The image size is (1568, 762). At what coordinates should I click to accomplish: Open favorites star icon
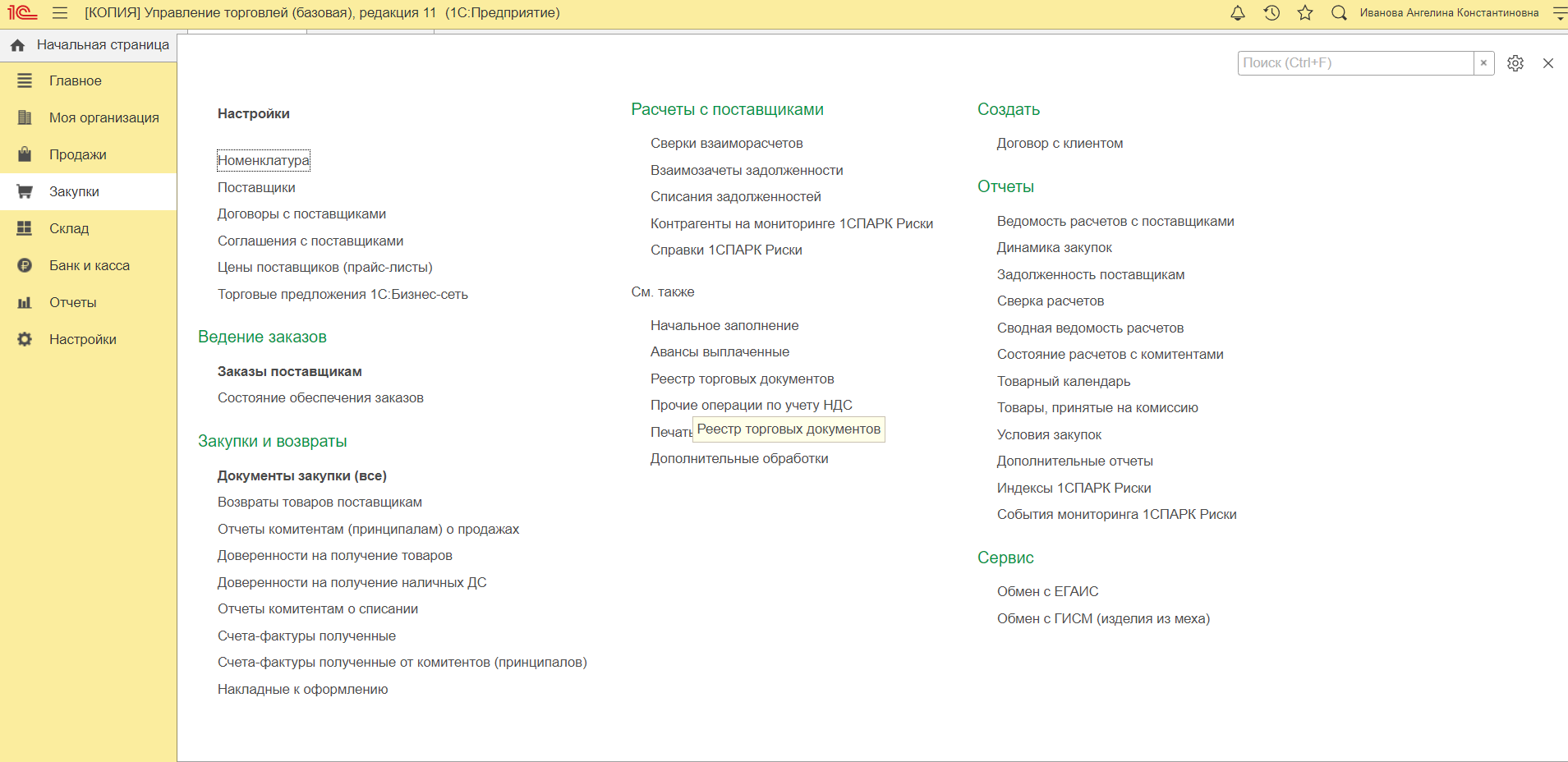coord(1305,13)
